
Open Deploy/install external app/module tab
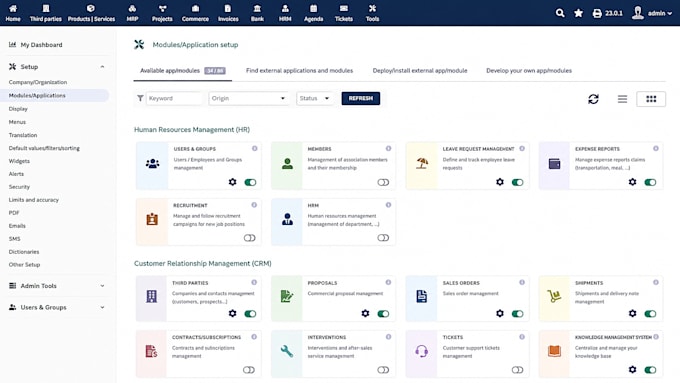[x=420, y=70]
